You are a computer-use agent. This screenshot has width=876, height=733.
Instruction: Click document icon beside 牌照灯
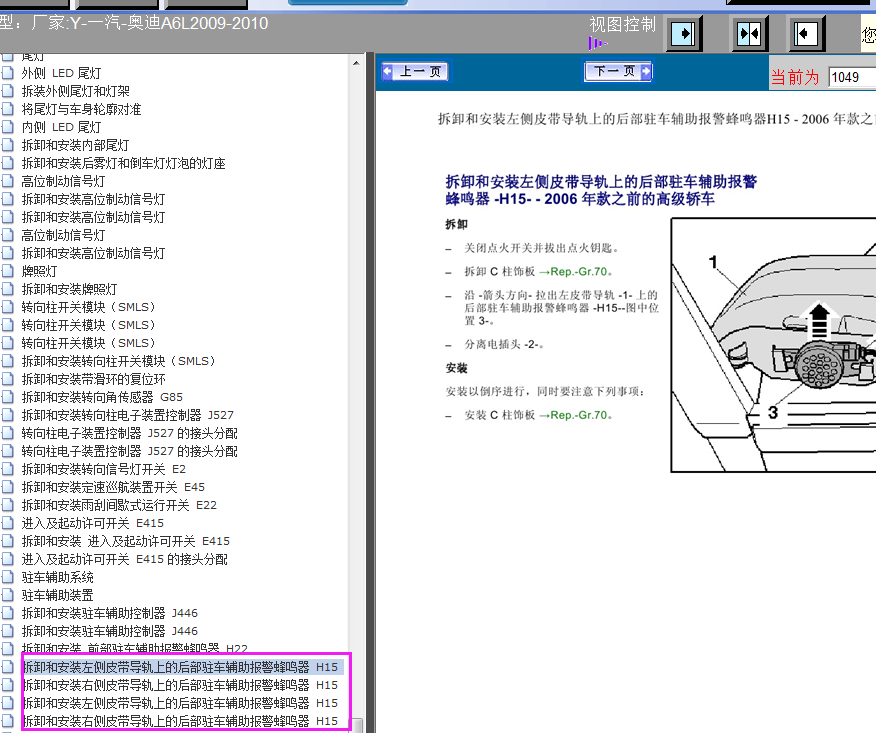click(7, 271)
